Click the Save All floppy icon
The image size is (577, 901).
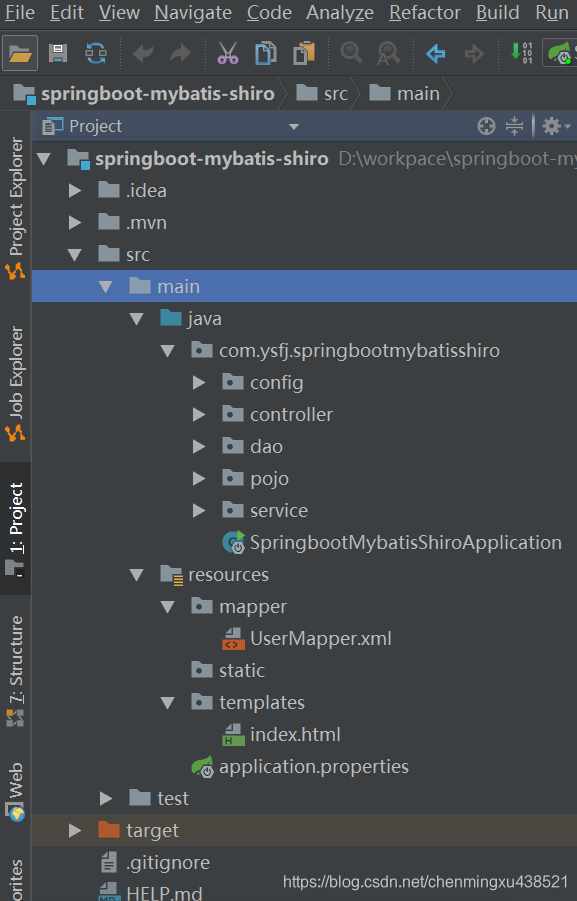(x=57, y=53)
